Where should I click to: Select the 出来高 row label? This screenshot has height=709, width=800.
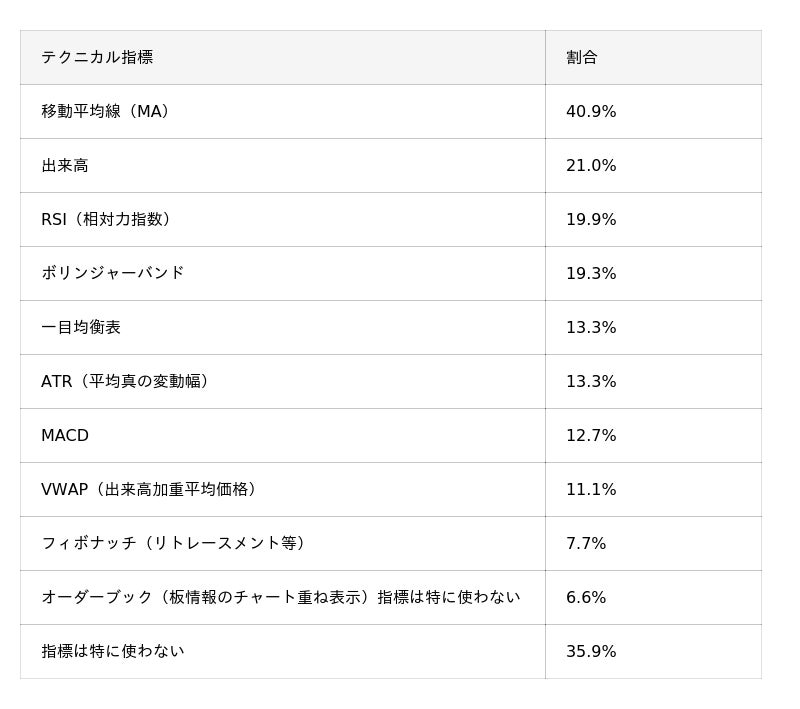(x=65, y=165)
